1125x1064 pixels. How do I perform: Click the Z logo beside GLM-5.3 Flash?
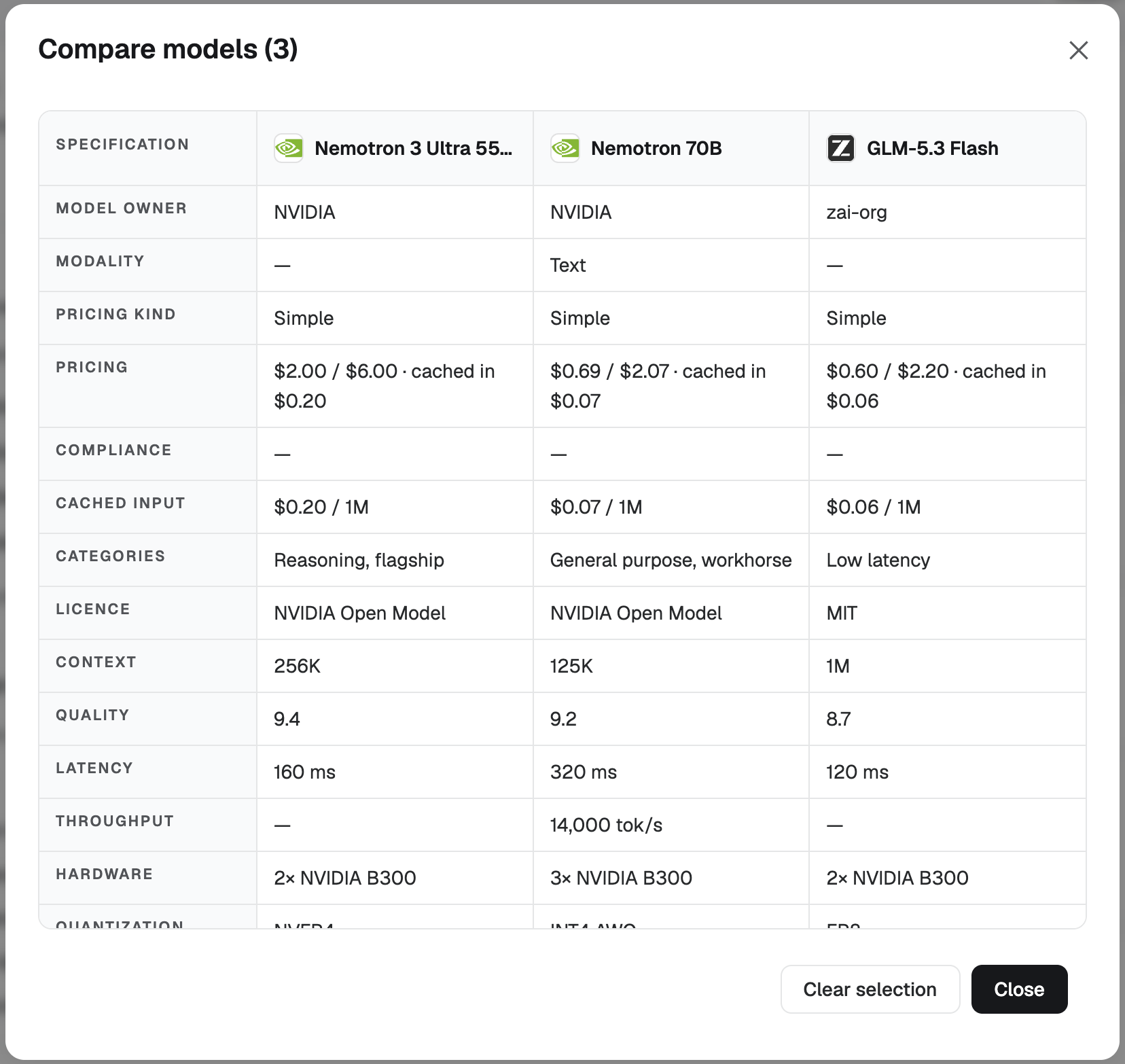(x=841, y=148)
